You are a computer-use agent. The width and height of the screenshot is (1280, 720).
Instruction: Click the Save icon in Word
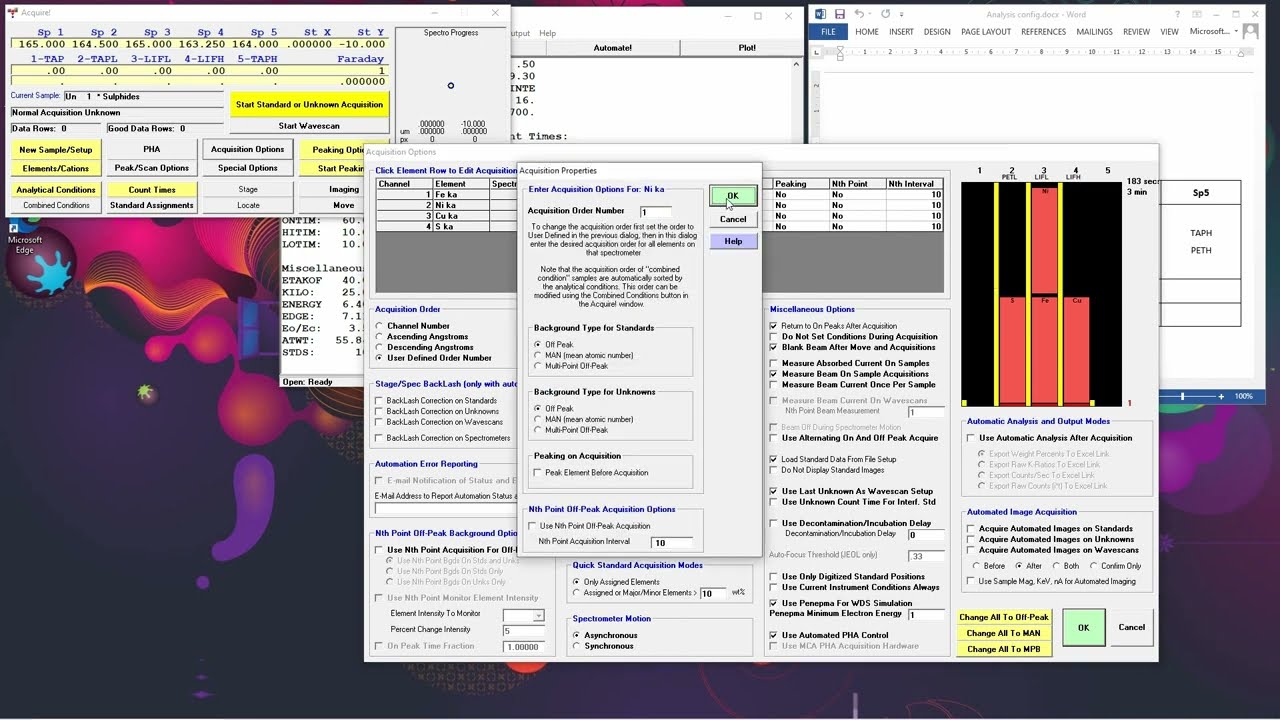pos(839,14)
